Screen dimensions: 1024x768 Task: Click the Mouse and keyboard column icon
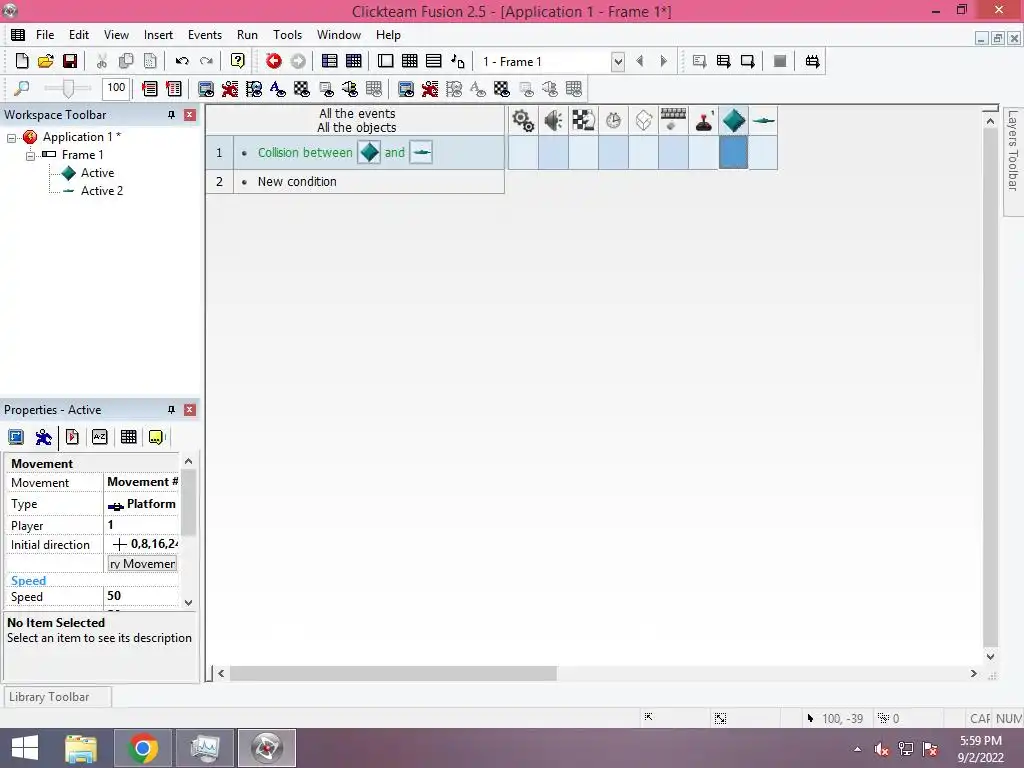coord(673,120)
